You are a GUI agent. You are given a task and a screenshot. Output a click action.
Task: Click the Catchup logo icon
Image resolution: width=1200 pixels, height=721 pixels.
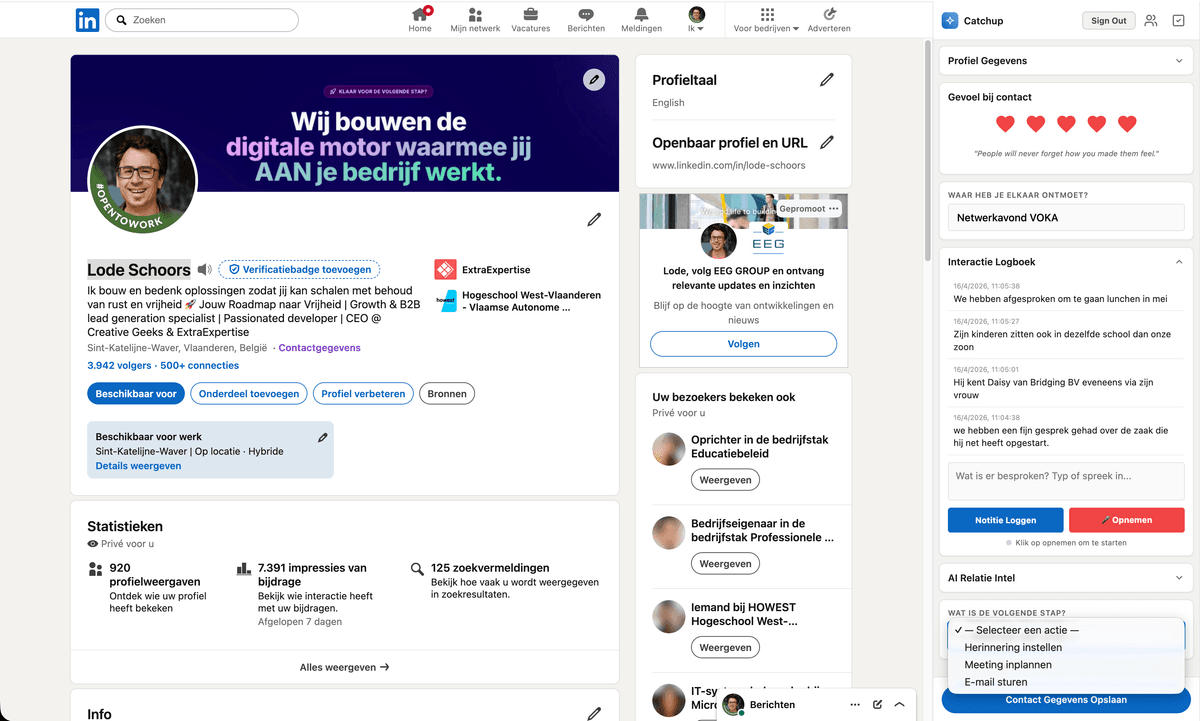949,20
